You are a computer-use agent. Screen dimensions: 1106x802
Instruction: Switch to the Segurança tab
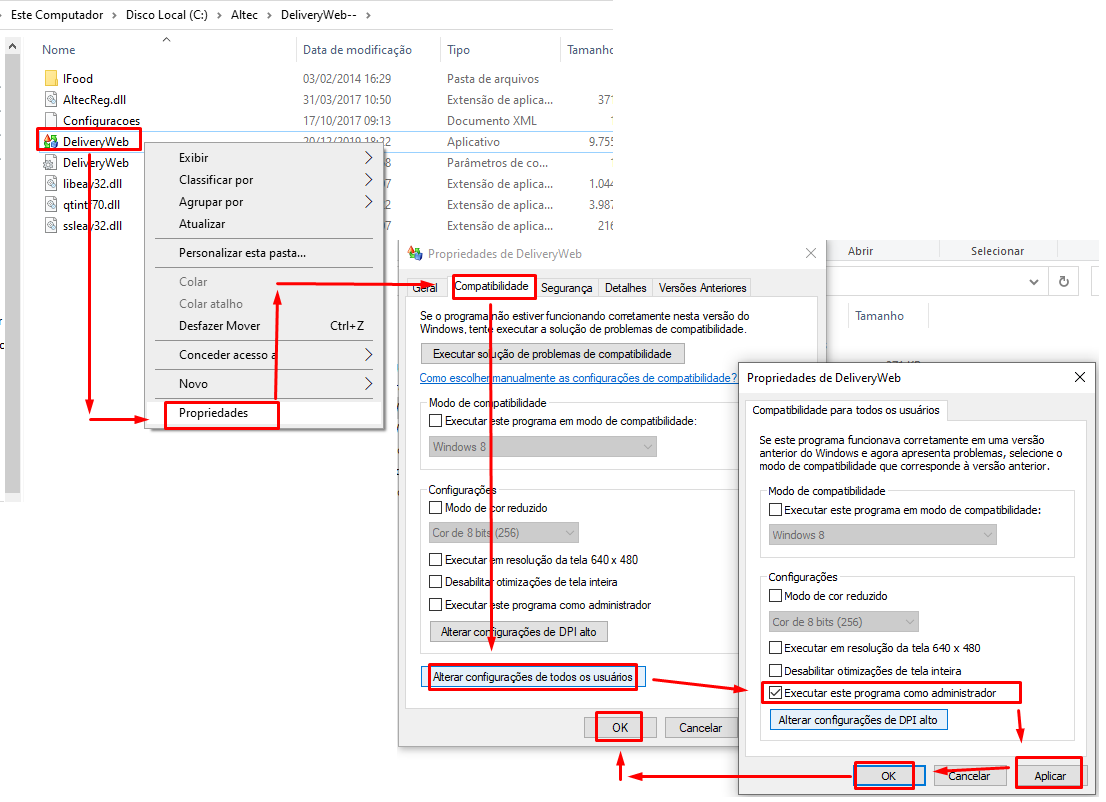pyautogui.click(x=566, y=288)
